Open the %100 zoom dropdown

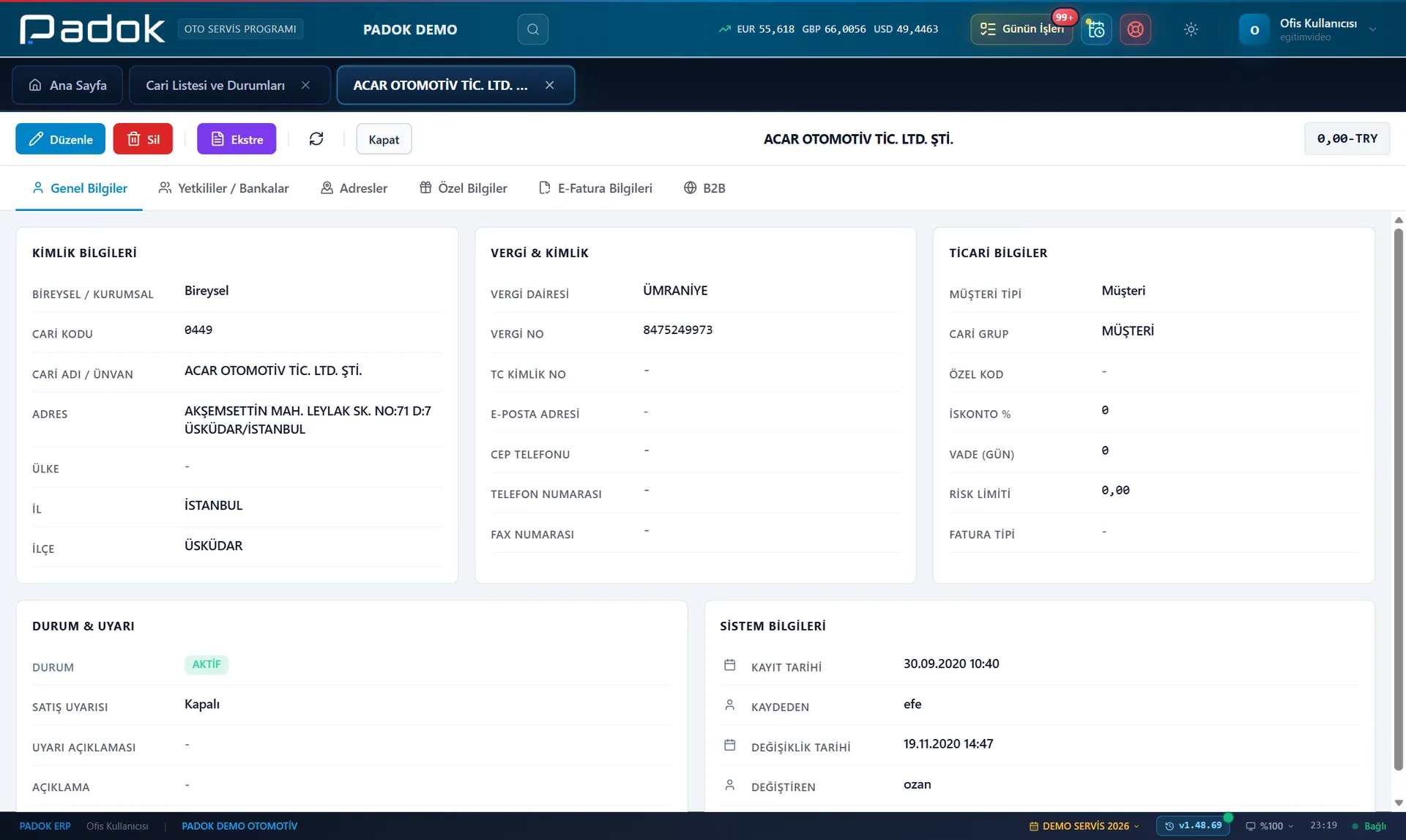click(1270, 826)
